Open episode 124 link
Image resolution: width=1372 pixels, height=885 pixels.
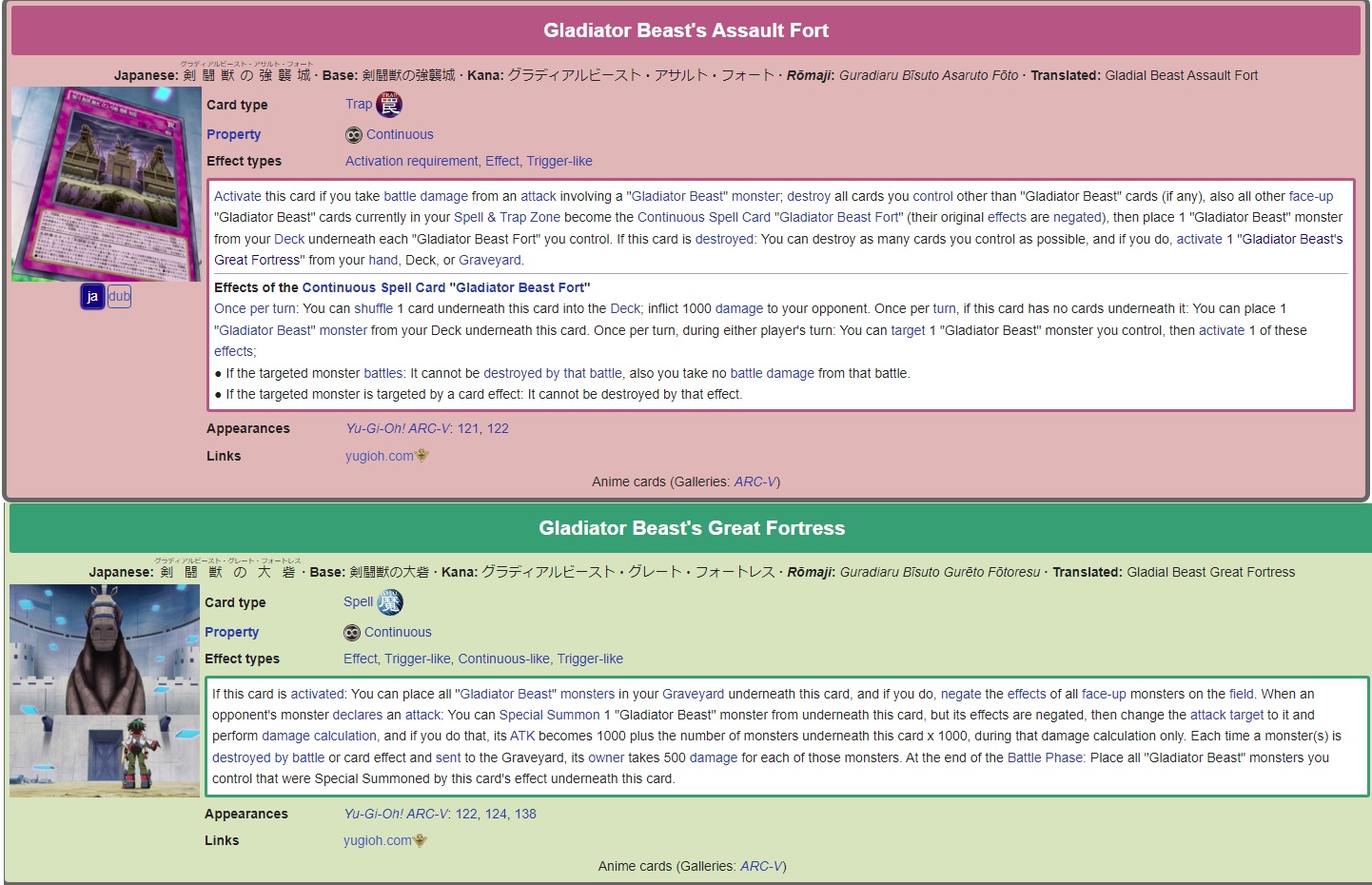[496, 815]
